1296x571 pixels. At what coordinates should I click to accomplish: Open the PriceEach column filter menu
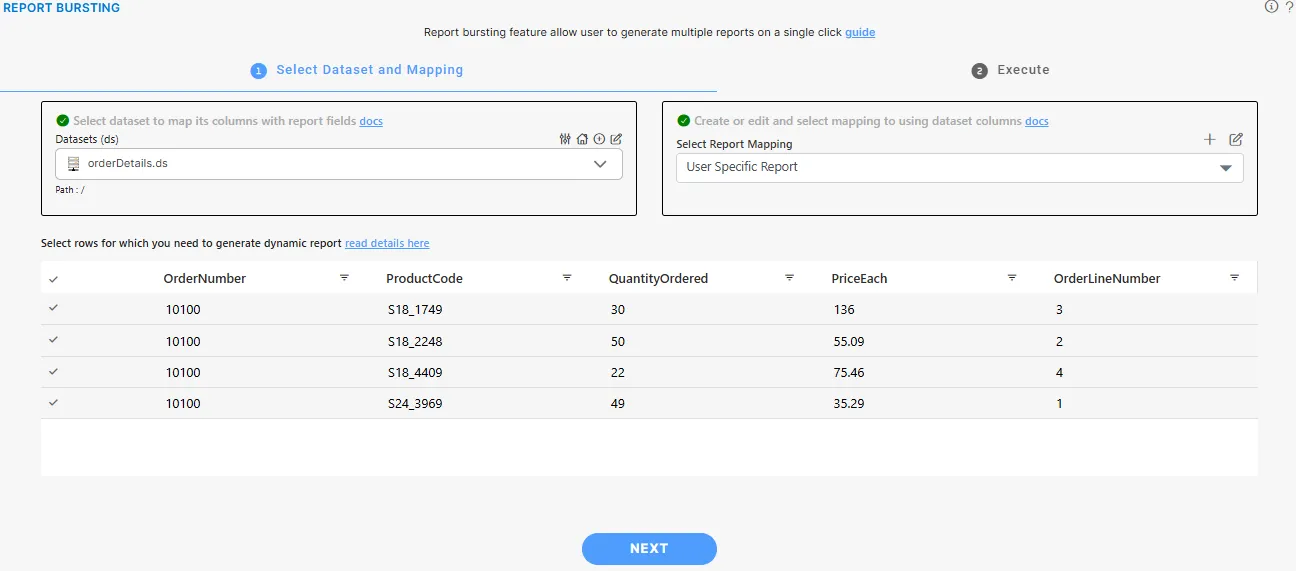[1012, 278]
